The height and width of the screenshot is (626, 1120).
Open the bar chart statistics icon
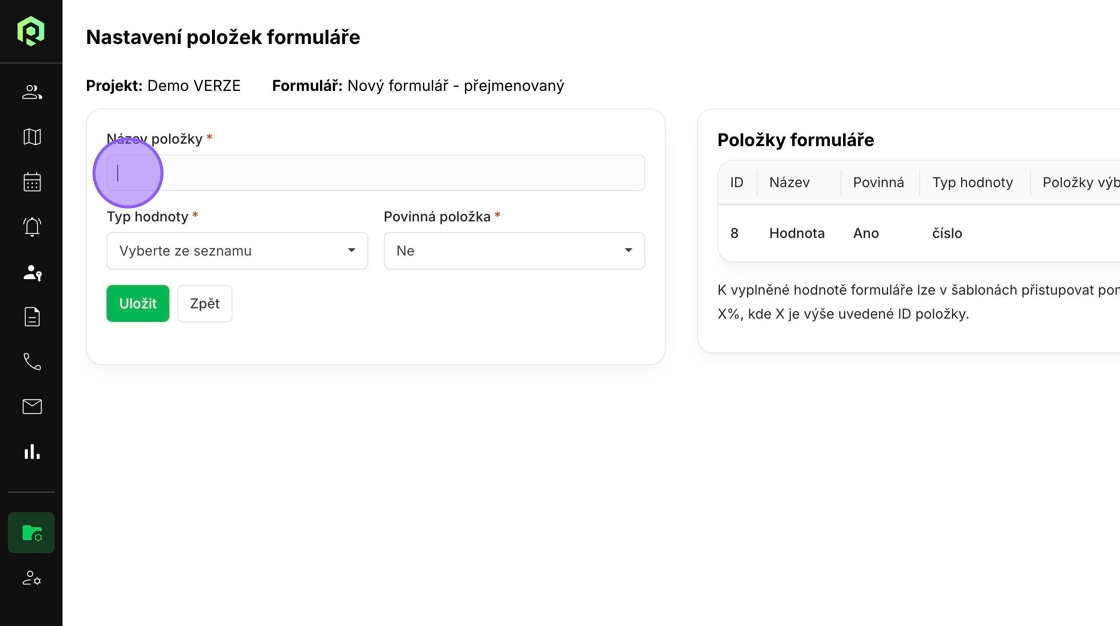[x=31, y=452]
